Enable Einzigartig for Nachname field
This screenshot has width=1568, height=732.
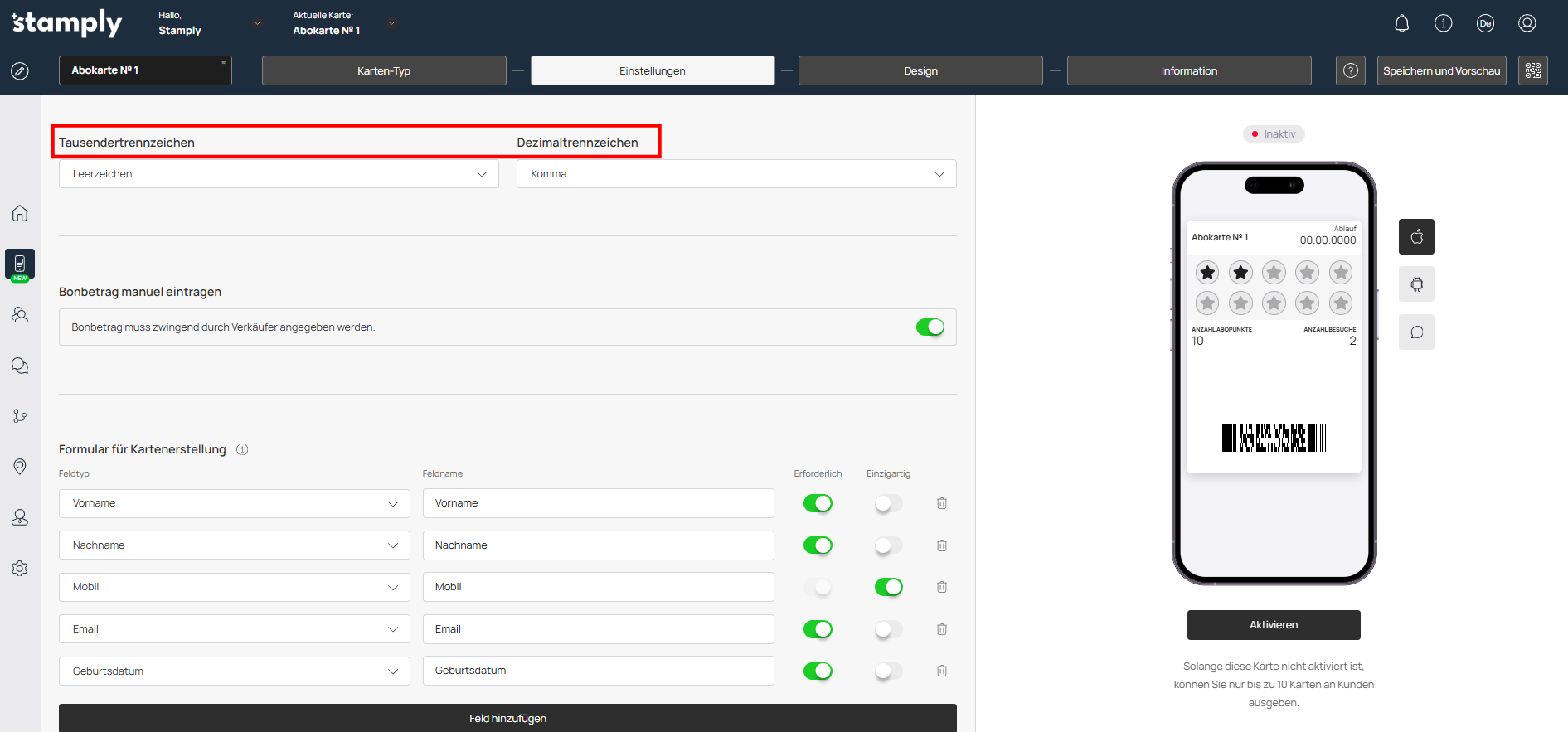click(888, 545)
